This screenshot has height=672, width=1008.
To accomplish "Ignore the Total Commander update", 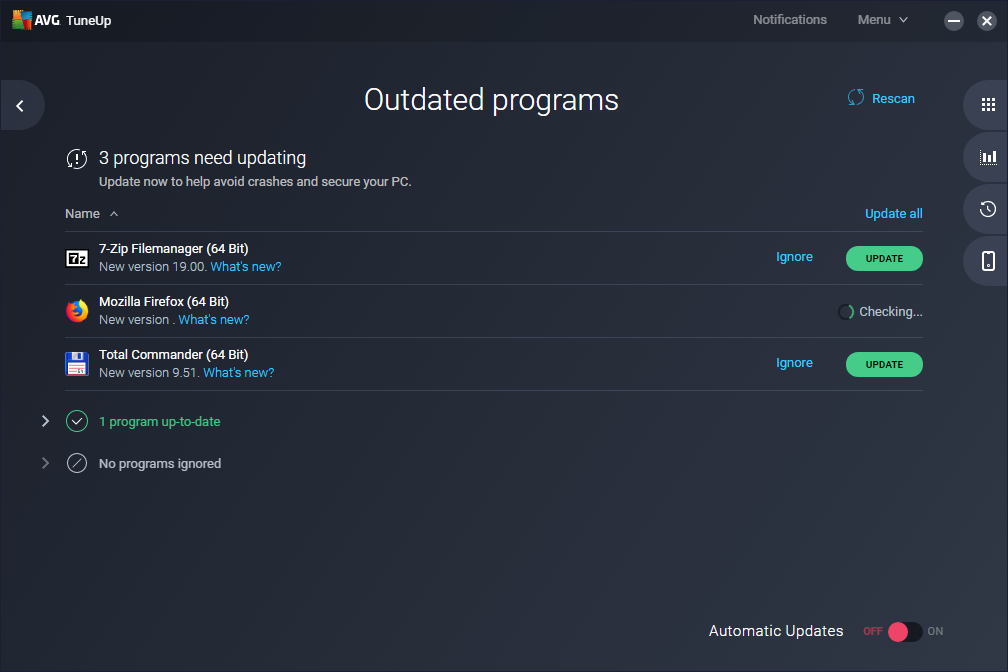I will tap(794, 362).
